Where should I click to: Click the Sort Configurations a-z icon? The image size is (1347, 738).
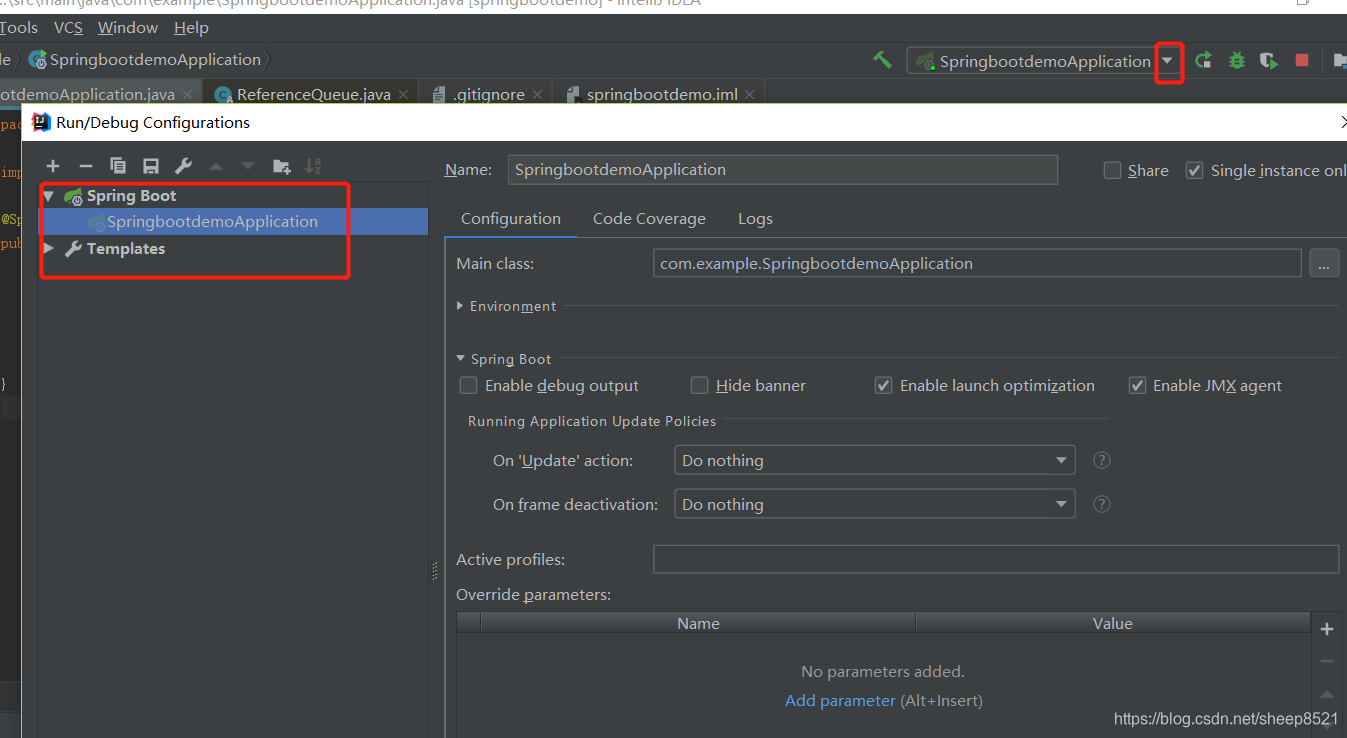pos(313,166)
